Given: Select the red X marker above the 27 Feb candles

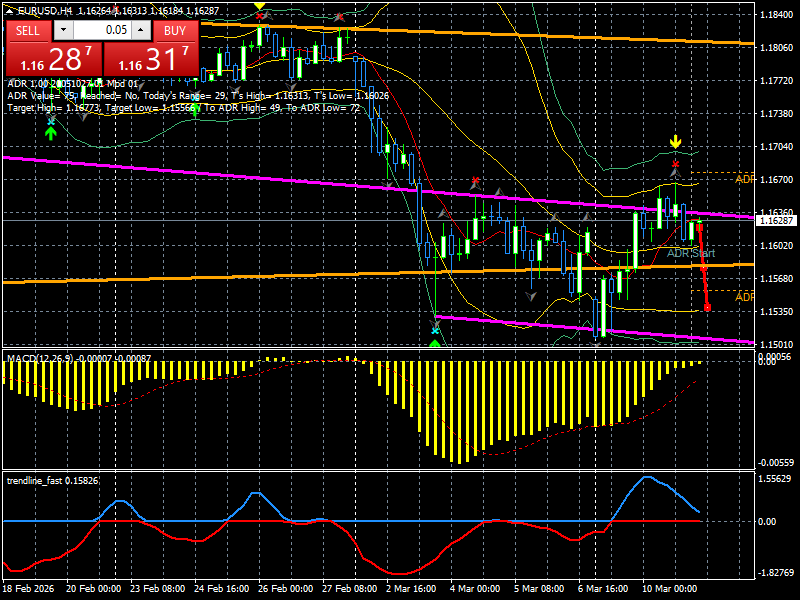Looking at the screenshot, I should [x=339, y=17].
